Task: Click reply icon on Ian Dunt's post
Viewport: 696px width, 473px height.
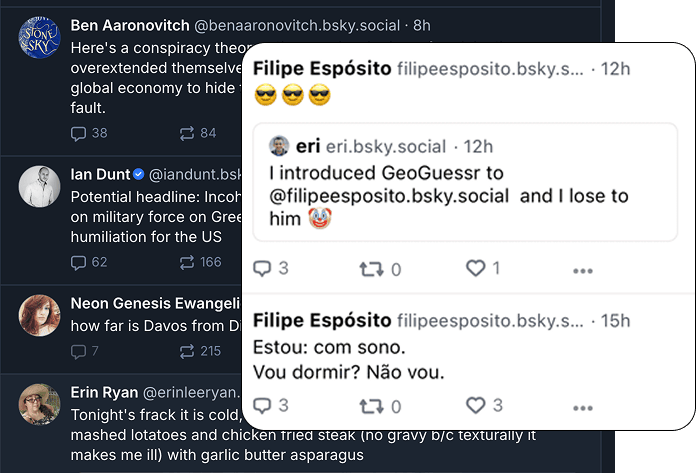Action: (x=79, y=262)
